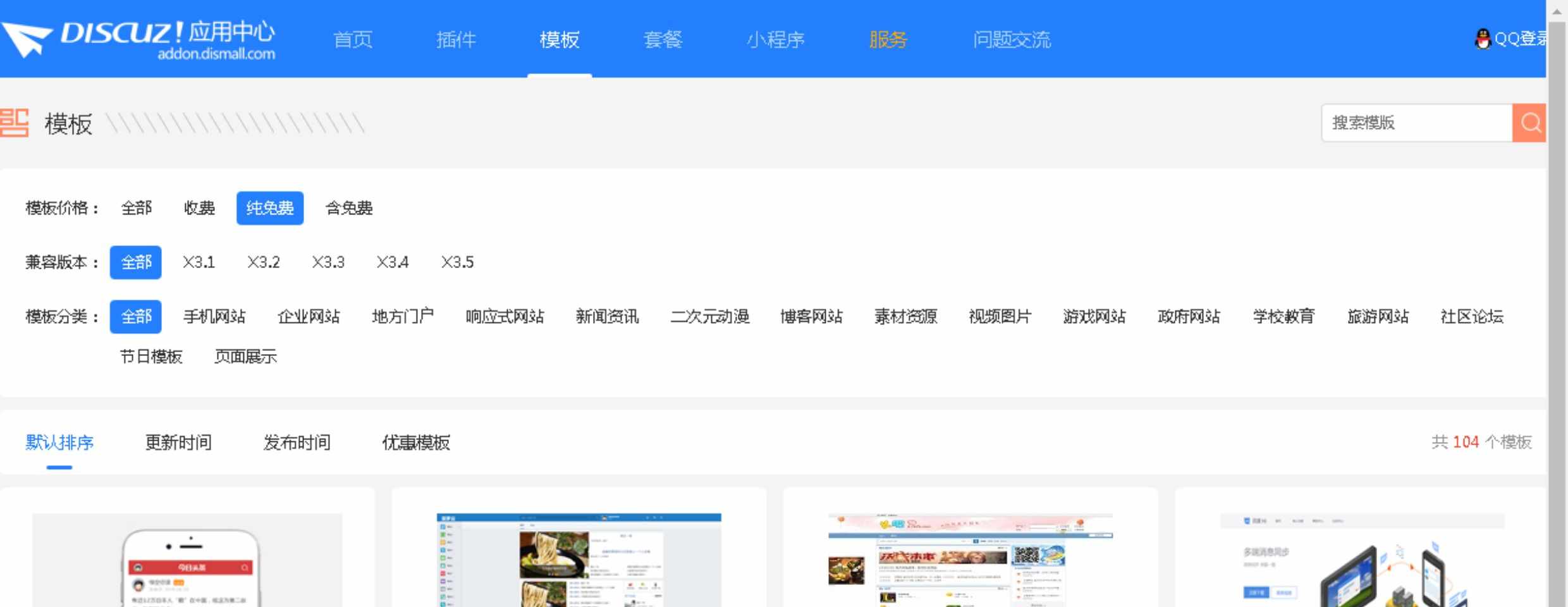The height and width of the screenshot is (607, 1568).
Task: Open the pink header portal template thumbnail
Action: click(971, 560)
